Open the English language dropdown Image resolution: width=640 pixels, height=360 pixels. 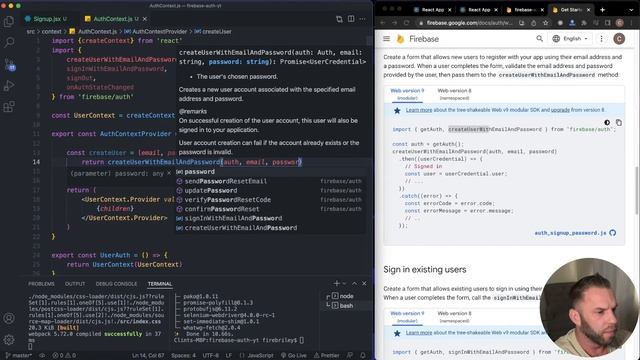click(x=570, y=39)
